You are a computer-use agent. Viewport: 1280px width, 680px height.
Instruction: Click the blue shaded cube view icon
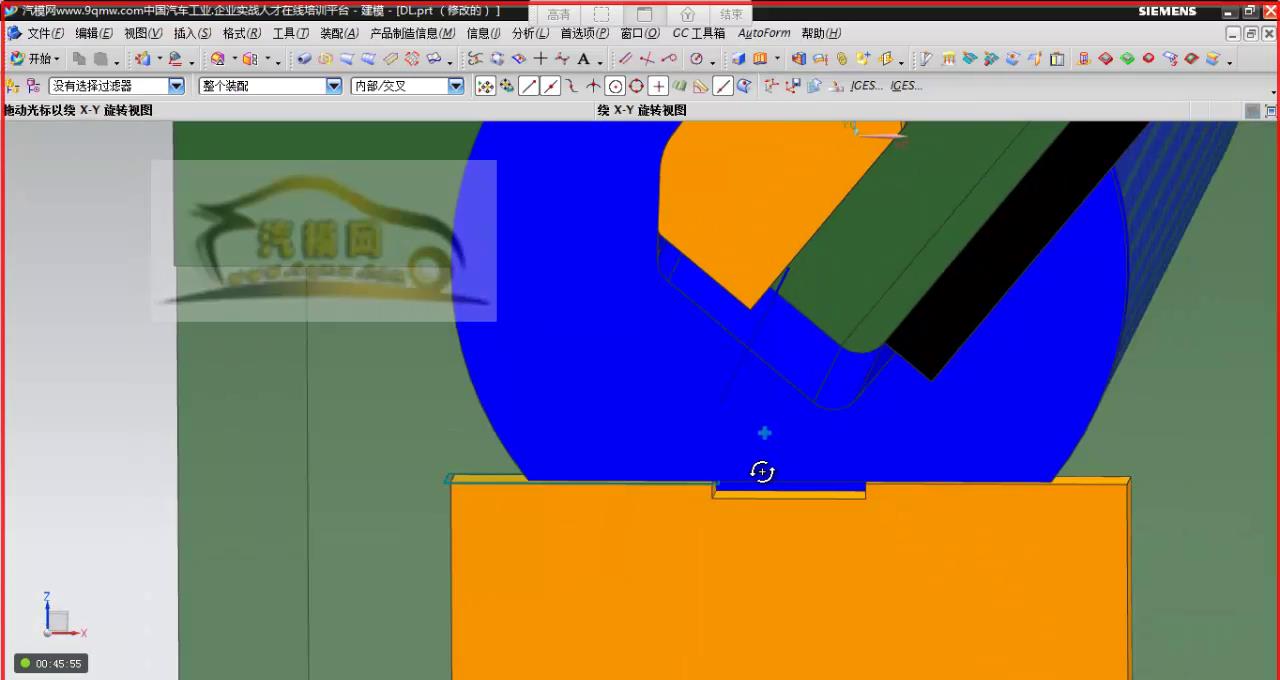(738, 59)
